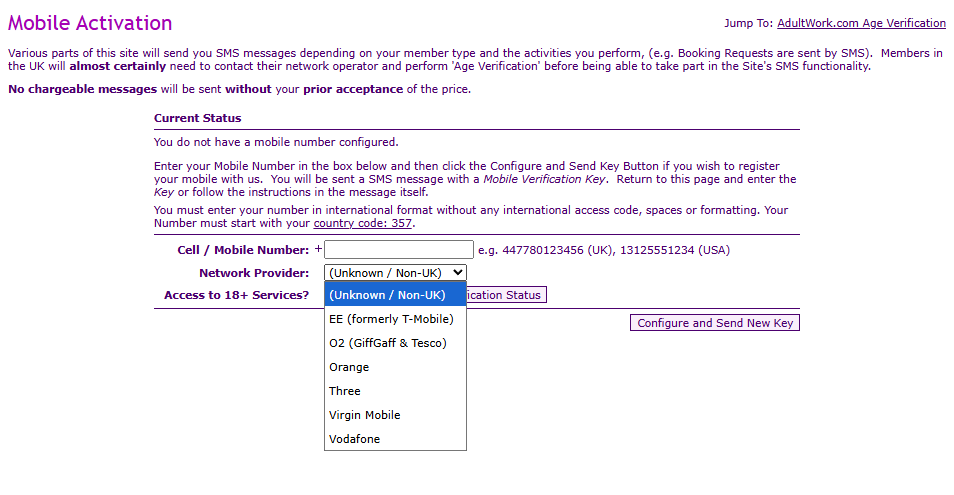Collapse the Network Provider dropdown box

coord(395,272)
